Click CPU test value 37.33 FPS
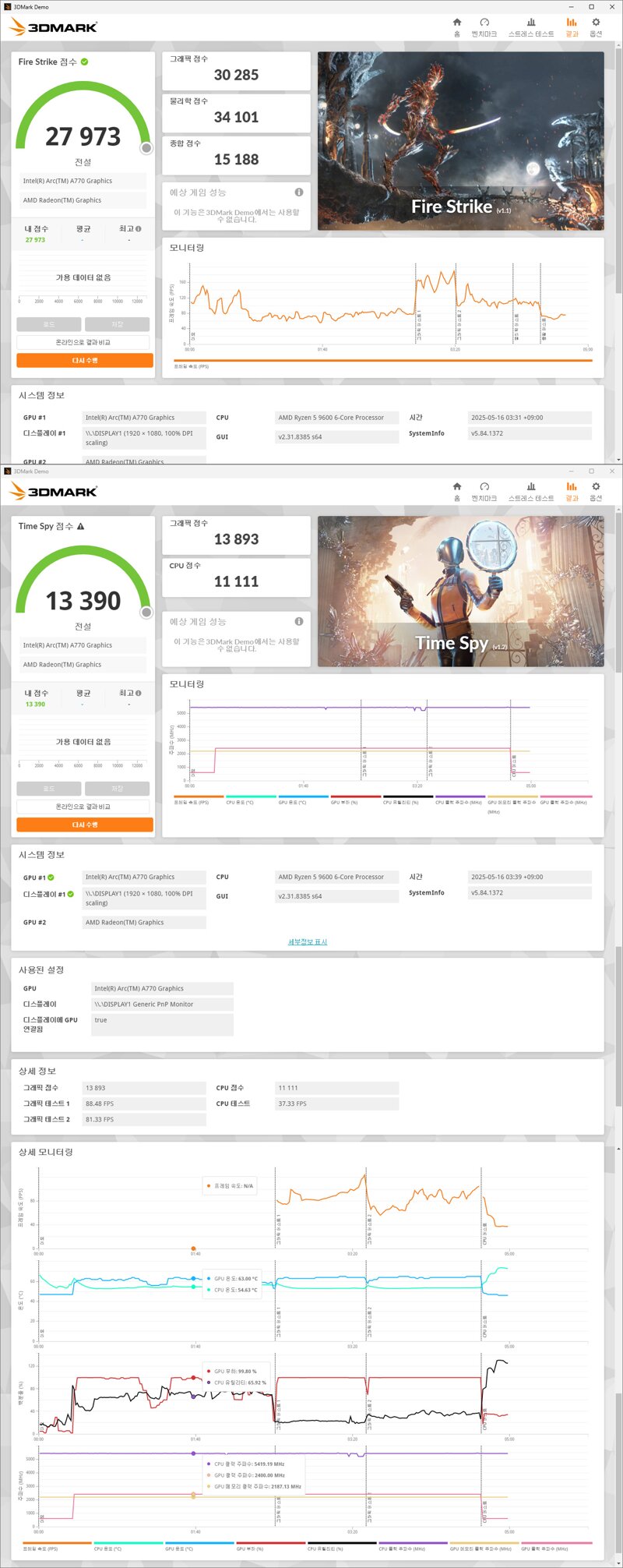This screenshot has width=623, height=1568. pos(336,1104)
